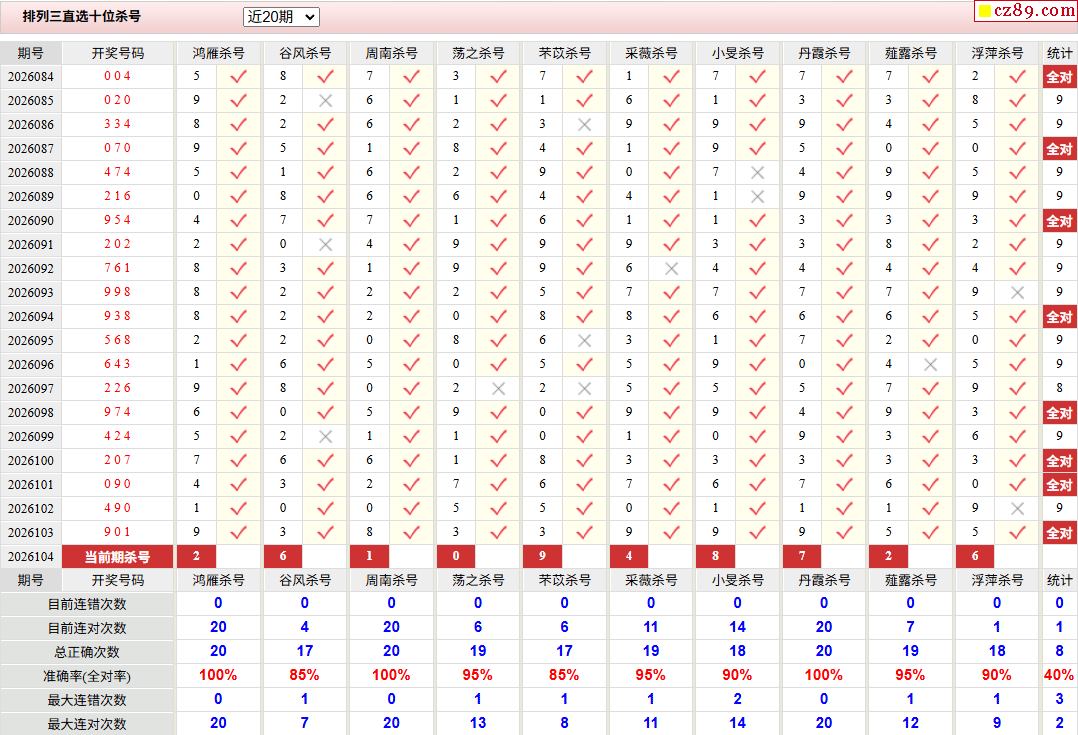The width and height of the screenshot is (1078, 735).
Task: Click the gray cross in 谷风杀号 for 2026099
Action: tap(325, 437)
